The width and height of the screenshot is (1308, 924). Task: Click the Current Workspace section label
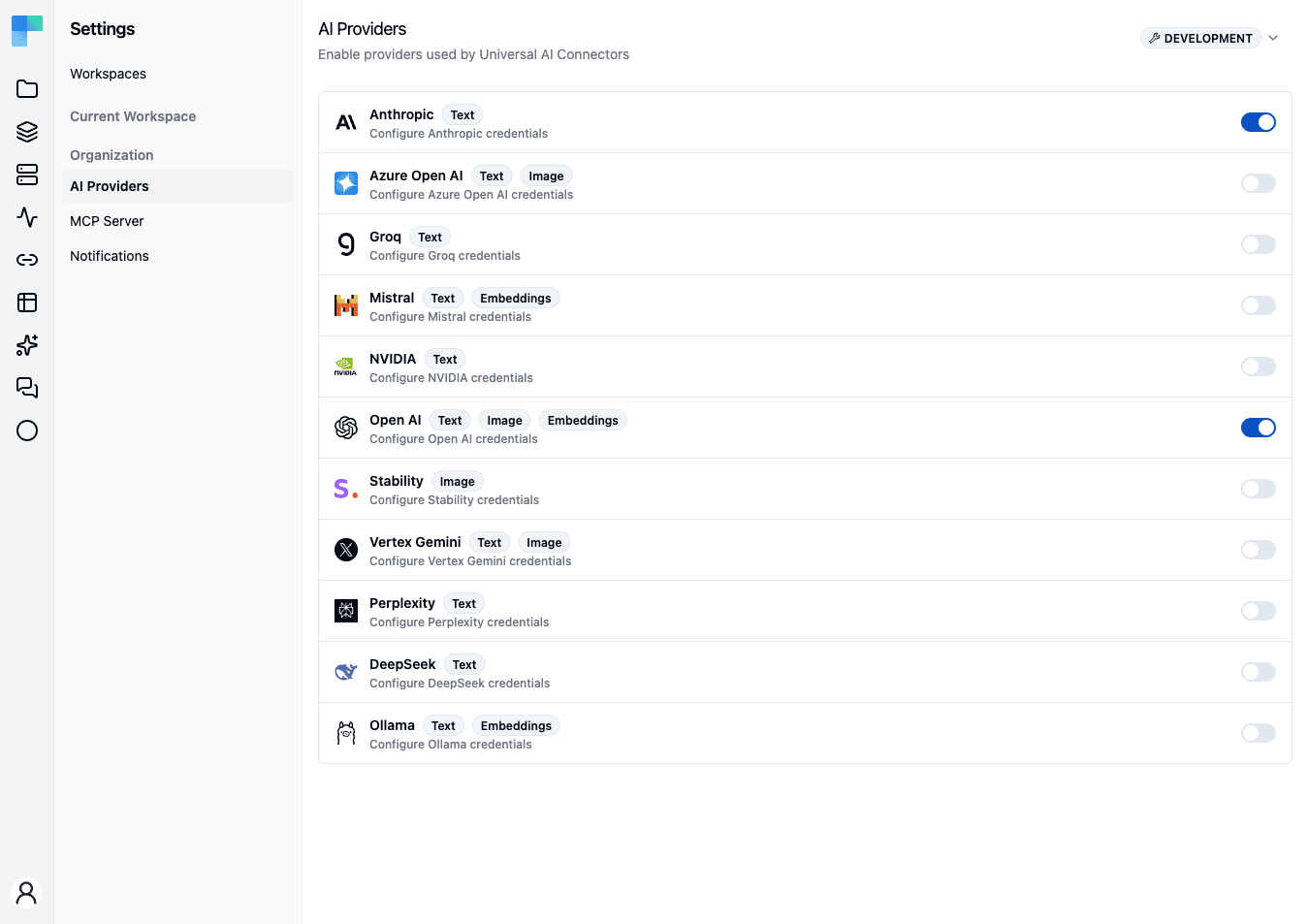click(x=133, y=116)
